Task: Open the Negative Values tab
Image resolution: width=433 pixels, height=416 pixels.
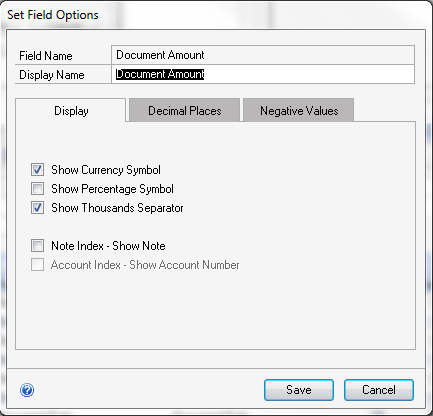Action: 299,110
